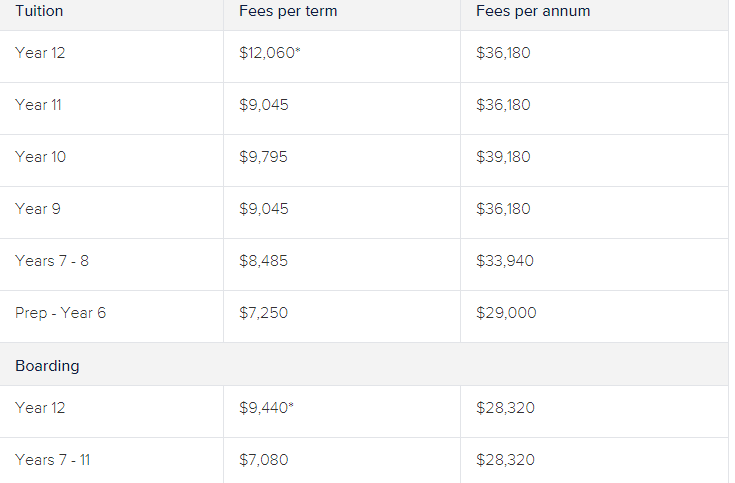Screen dimensions: 735x483
Task: Select the $33,940 annual fee cell
Action: point(504,261)
